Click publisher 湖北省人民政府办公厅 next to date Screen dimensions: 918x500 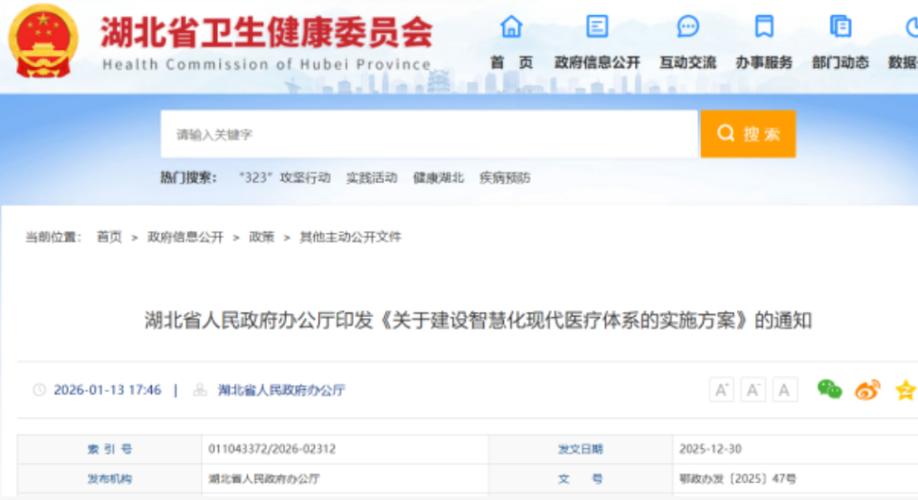(x=281, y=390)
